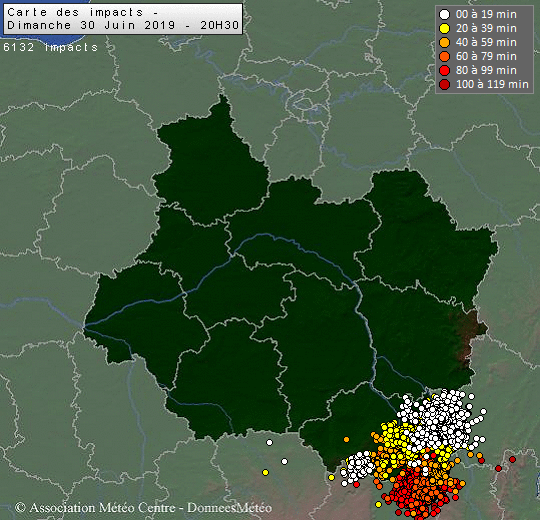The height and width of the screenshot is (520, 540).
Task: Click the yellow 20 à 39 min legend circle
Action: tap(445, 29)
